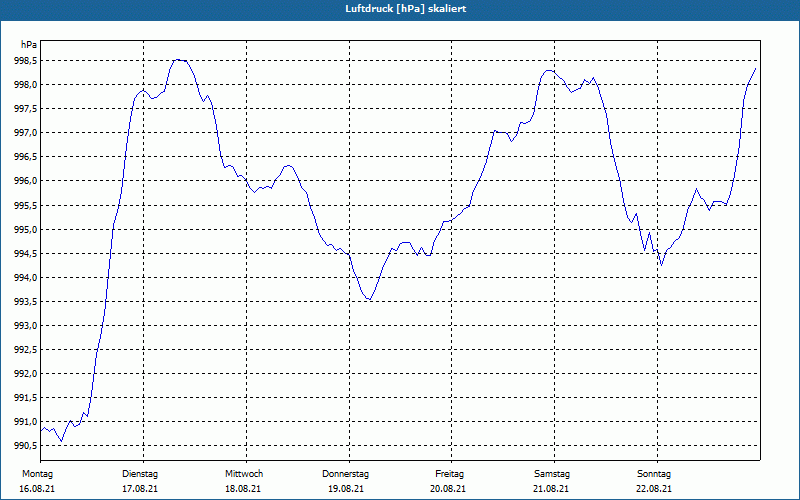Click the 'Mittwoch' day label

click(244, 474)
